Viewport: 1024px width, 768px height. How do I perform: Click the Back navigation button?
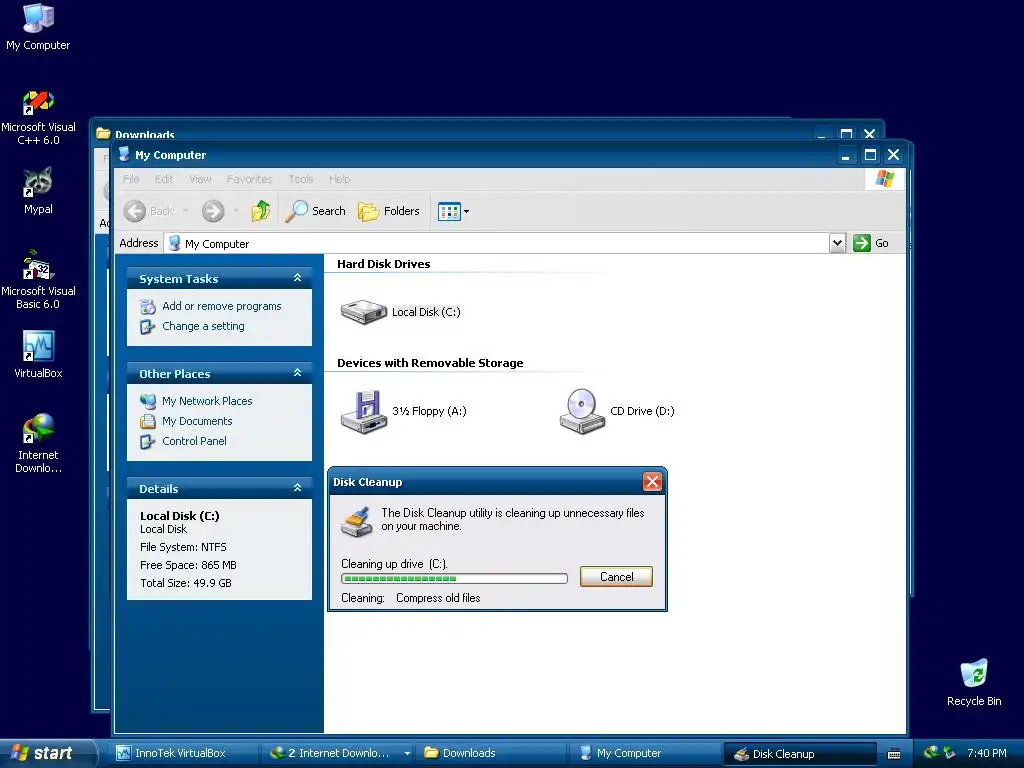149,211
